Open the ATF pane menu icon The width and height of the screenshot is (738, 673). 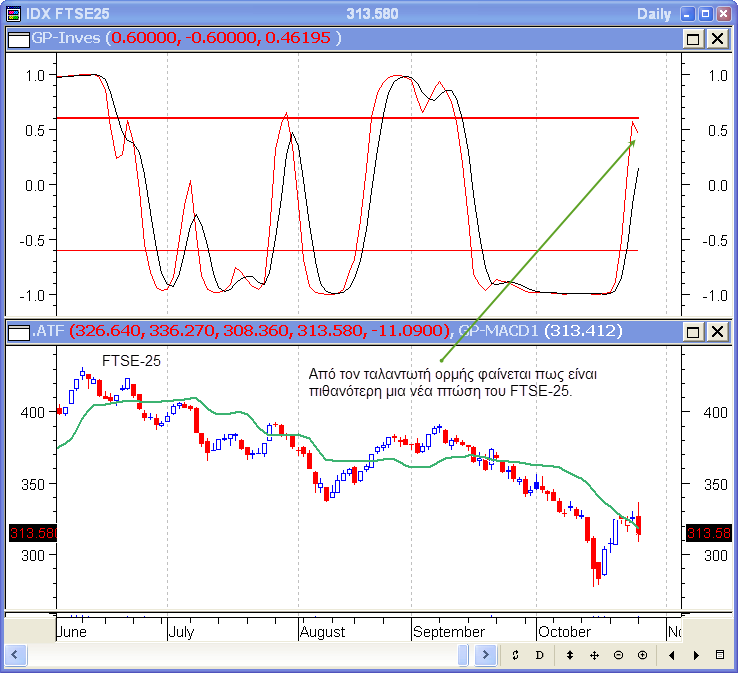tap(18, 331)
